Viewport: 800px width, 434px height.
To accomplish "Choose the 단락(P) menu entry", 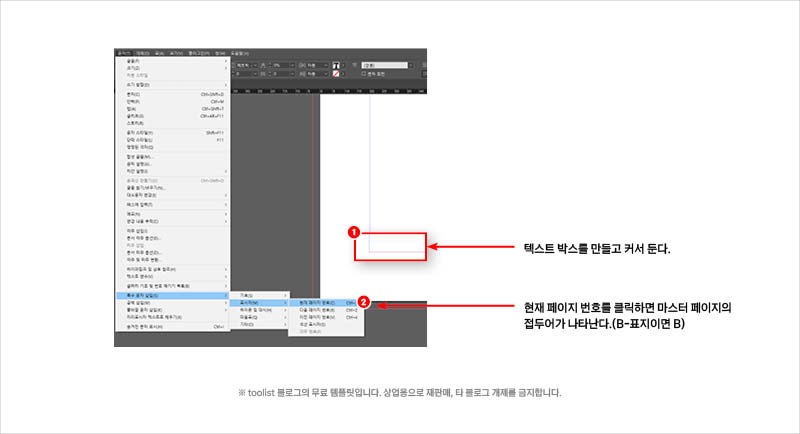I will (x=172, y=101).
